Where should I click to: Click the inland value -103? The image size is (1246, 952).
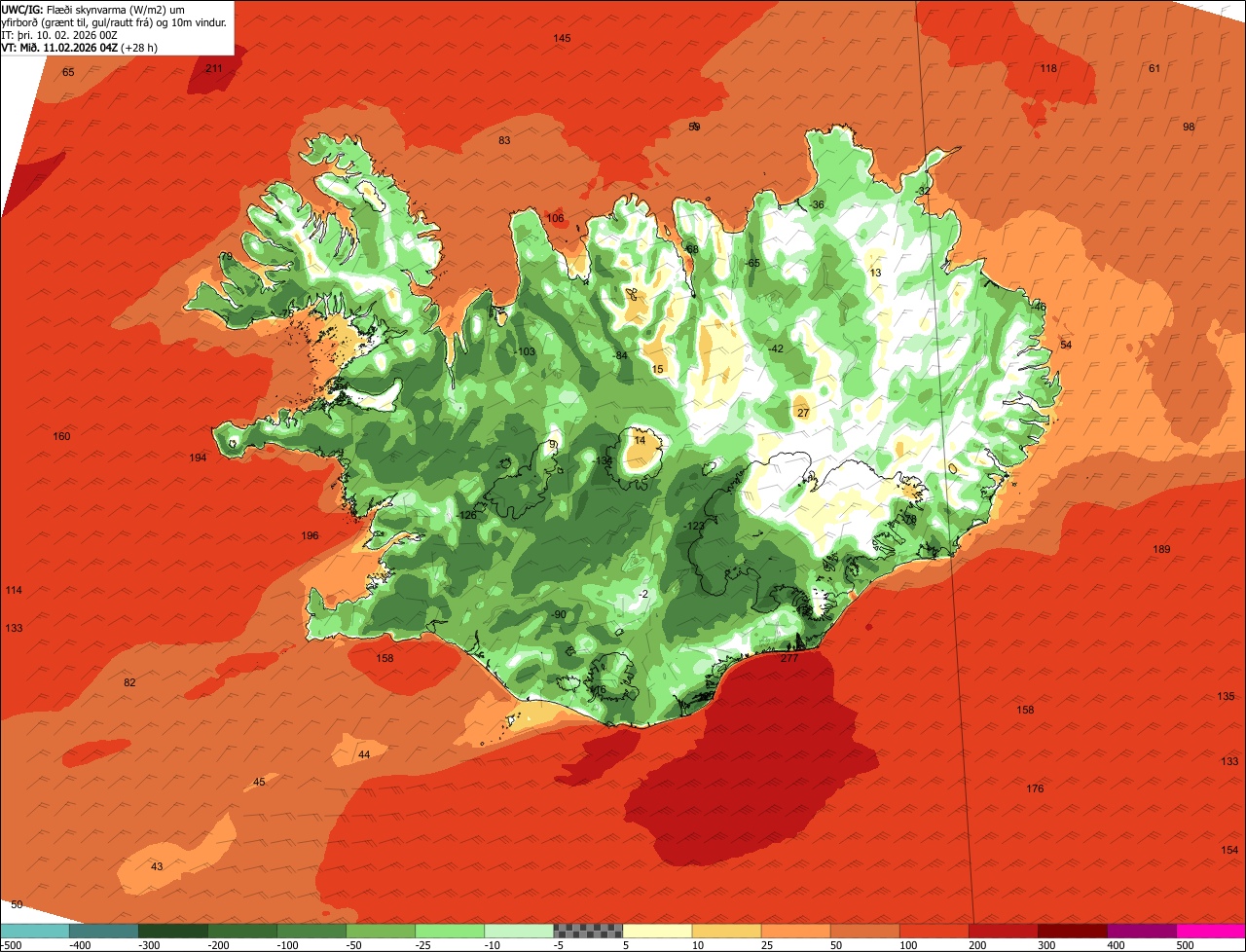pos(524,352)
